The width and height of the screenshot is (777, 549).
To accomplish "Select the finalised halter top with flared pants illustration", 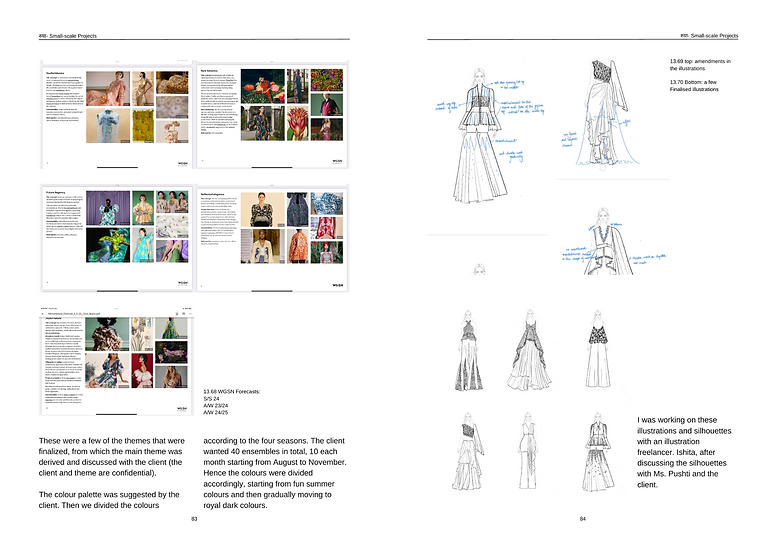I will tap(468, 351).
